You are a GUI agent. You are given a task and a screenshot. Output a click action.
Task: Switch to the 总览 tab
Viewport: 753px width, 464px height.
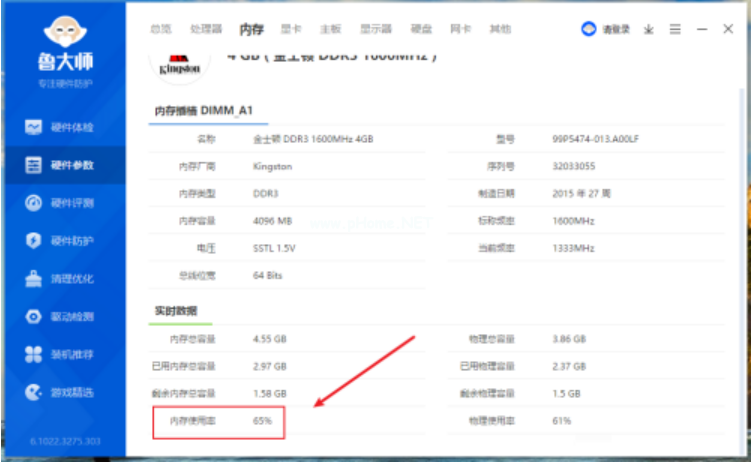[160, 30]
